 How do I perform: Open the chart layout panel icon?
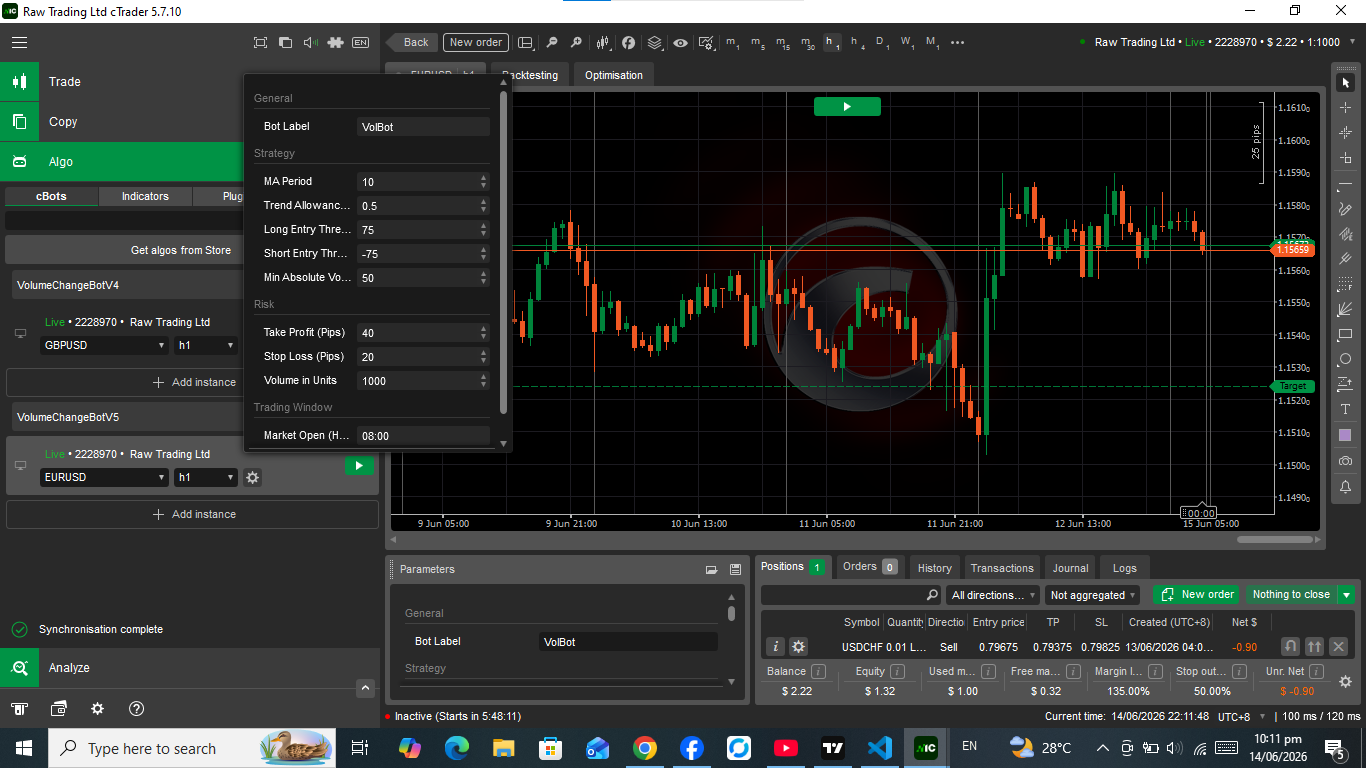coord(526,42)
